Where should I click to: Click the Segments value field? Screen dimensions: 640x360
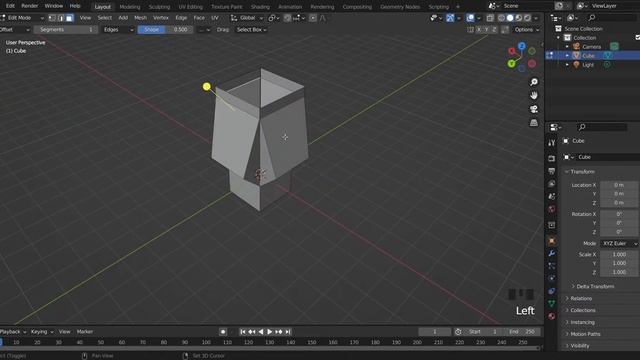pyautogui.click(x=65, y=30)
